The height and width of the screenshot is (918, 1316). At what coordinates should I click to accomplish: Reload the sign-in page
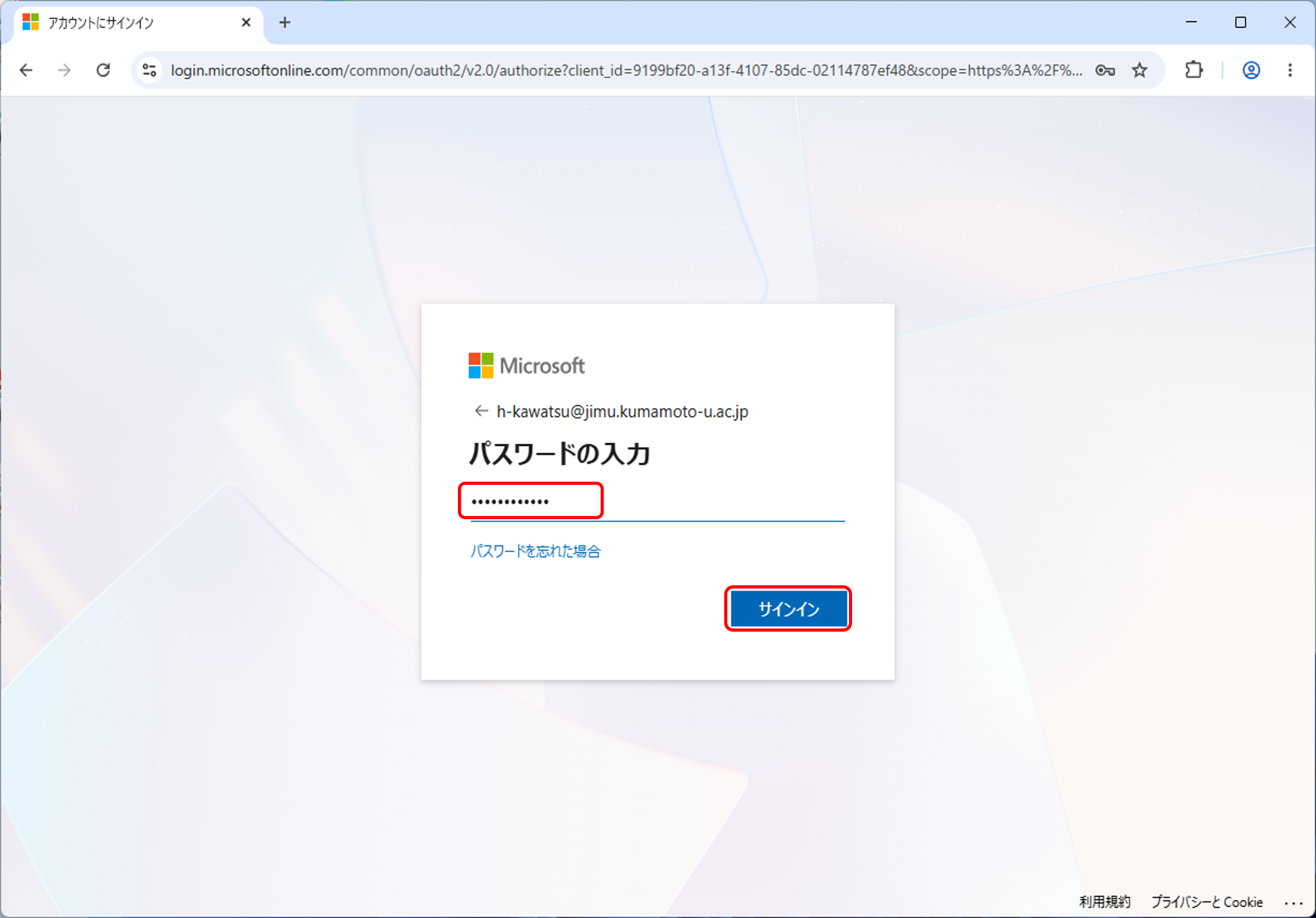point(103,70)
